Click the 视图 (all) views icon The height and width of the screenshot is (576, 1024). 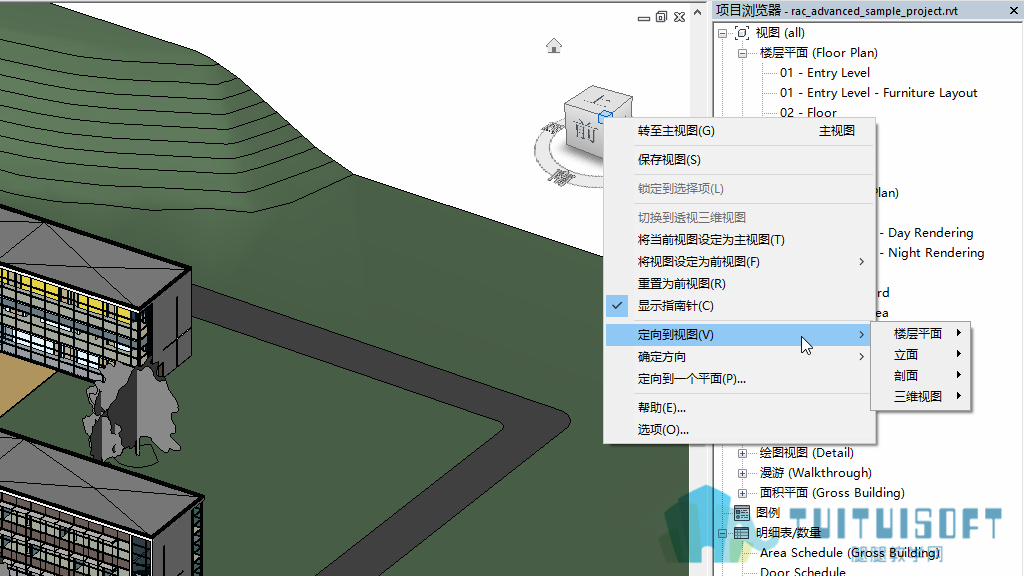pyautogui.click(x=742, y=33)
